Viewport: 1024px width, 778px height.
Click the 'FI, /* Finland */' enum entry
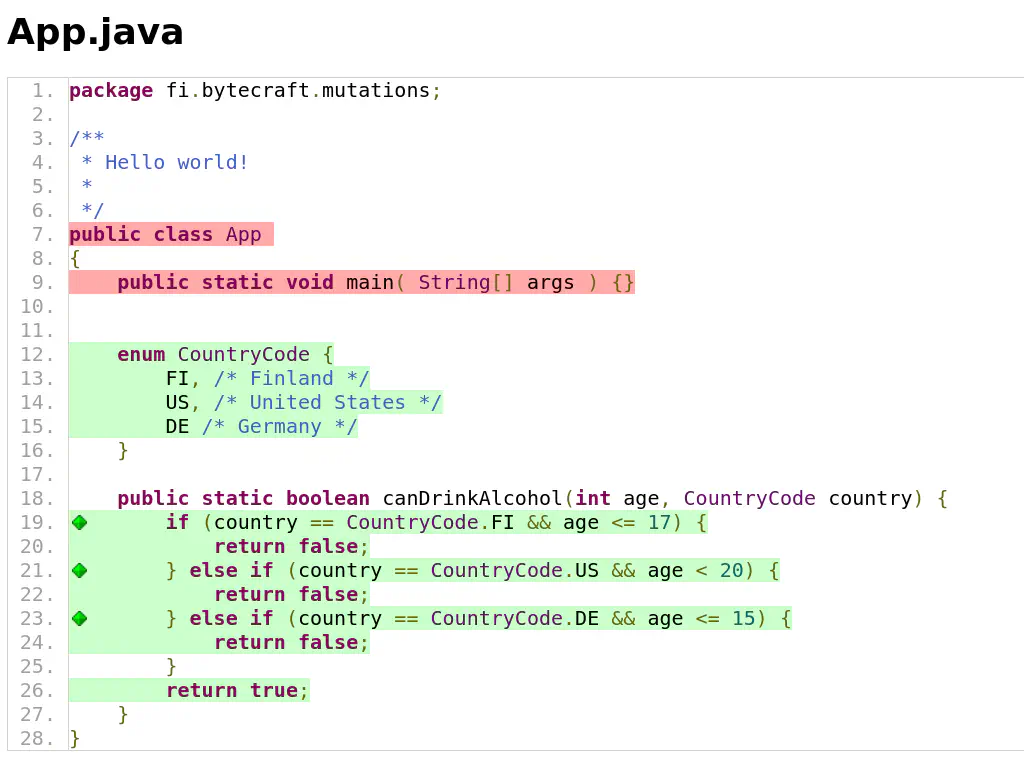pos(267,379)
